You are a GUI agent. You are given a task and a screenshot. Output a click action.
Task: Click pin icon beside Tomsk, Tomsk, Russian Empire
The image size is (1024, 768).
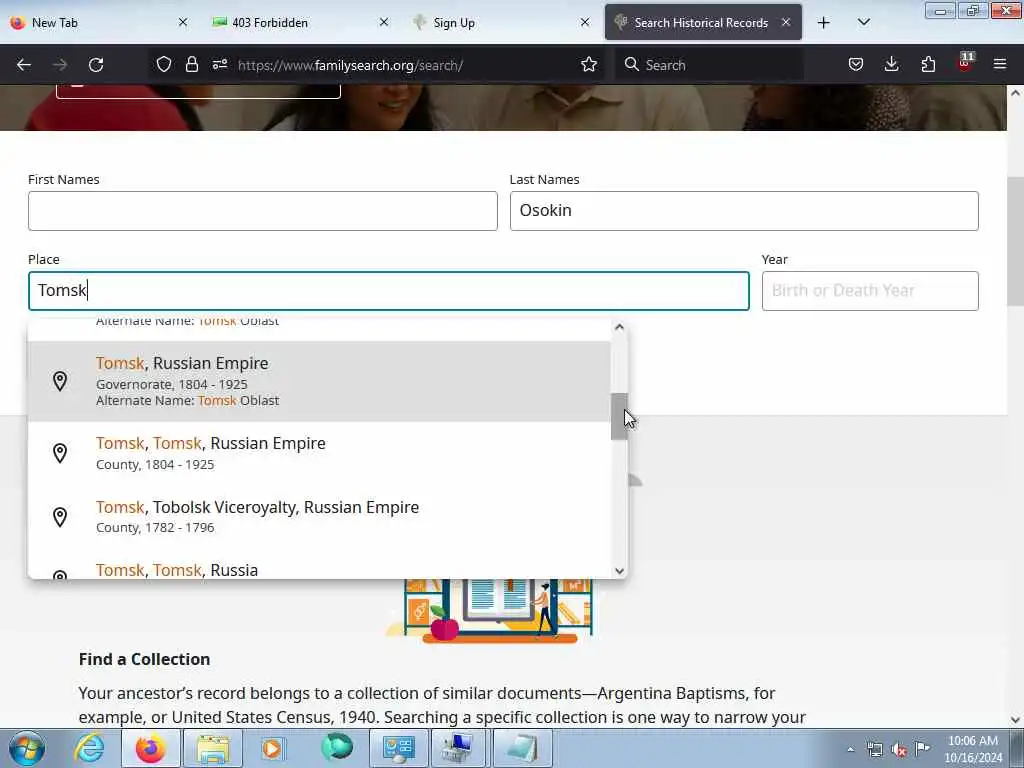[x=59, y=453]
